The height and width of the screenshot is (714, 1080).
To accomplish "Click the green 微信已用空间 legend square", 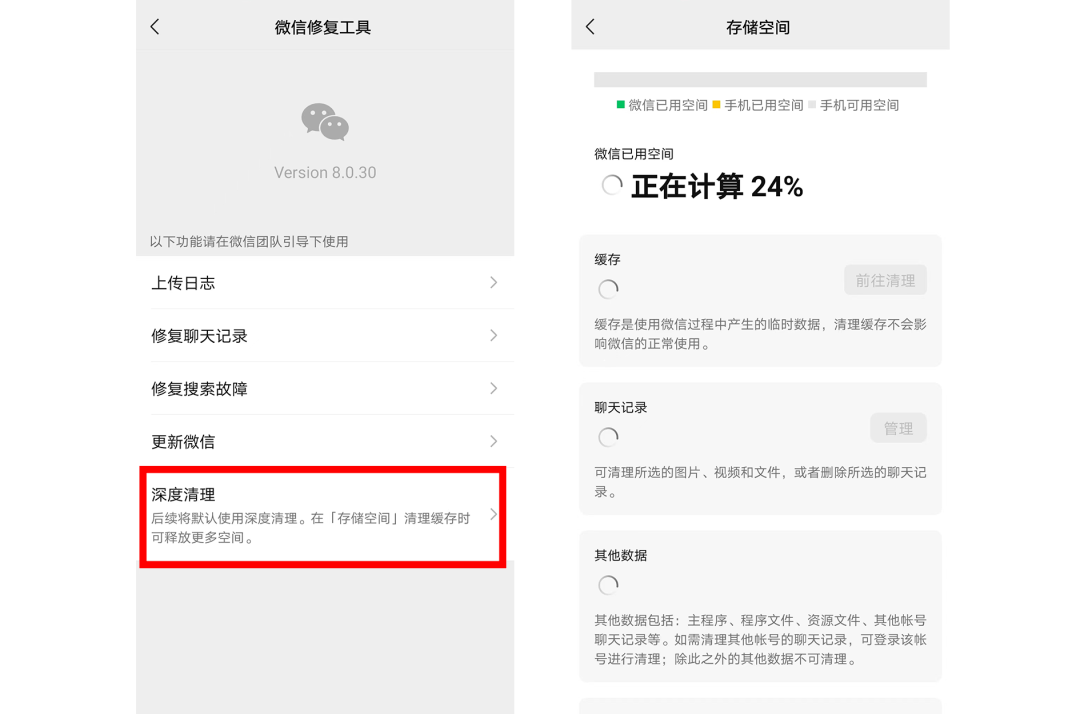I will pos(621,105).
